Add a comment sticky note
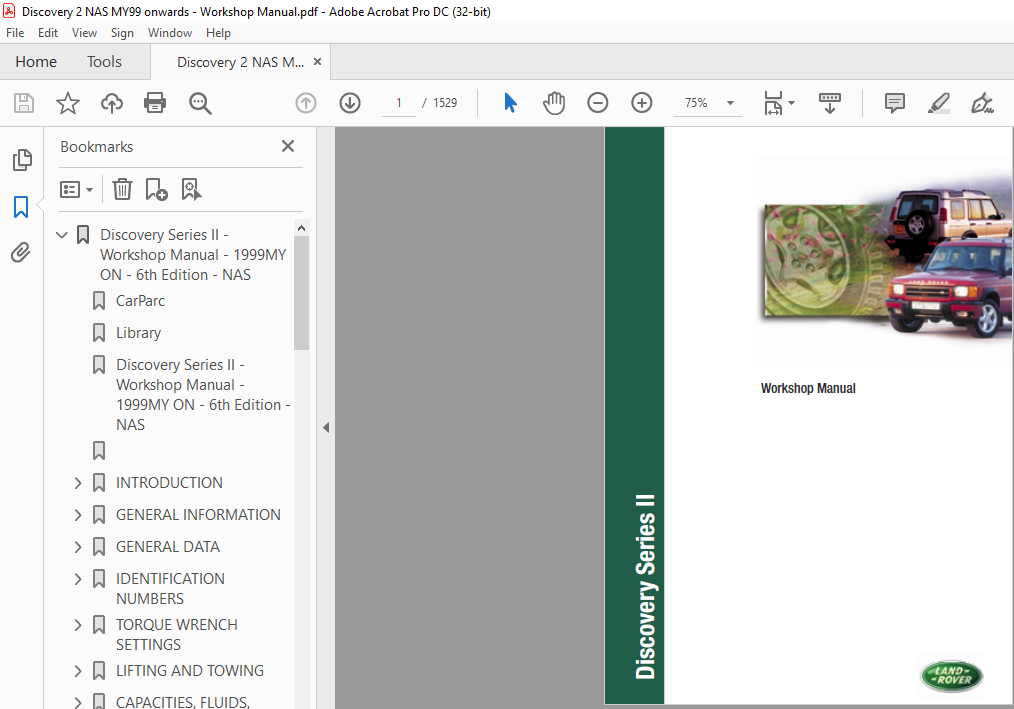 [895, 103]
